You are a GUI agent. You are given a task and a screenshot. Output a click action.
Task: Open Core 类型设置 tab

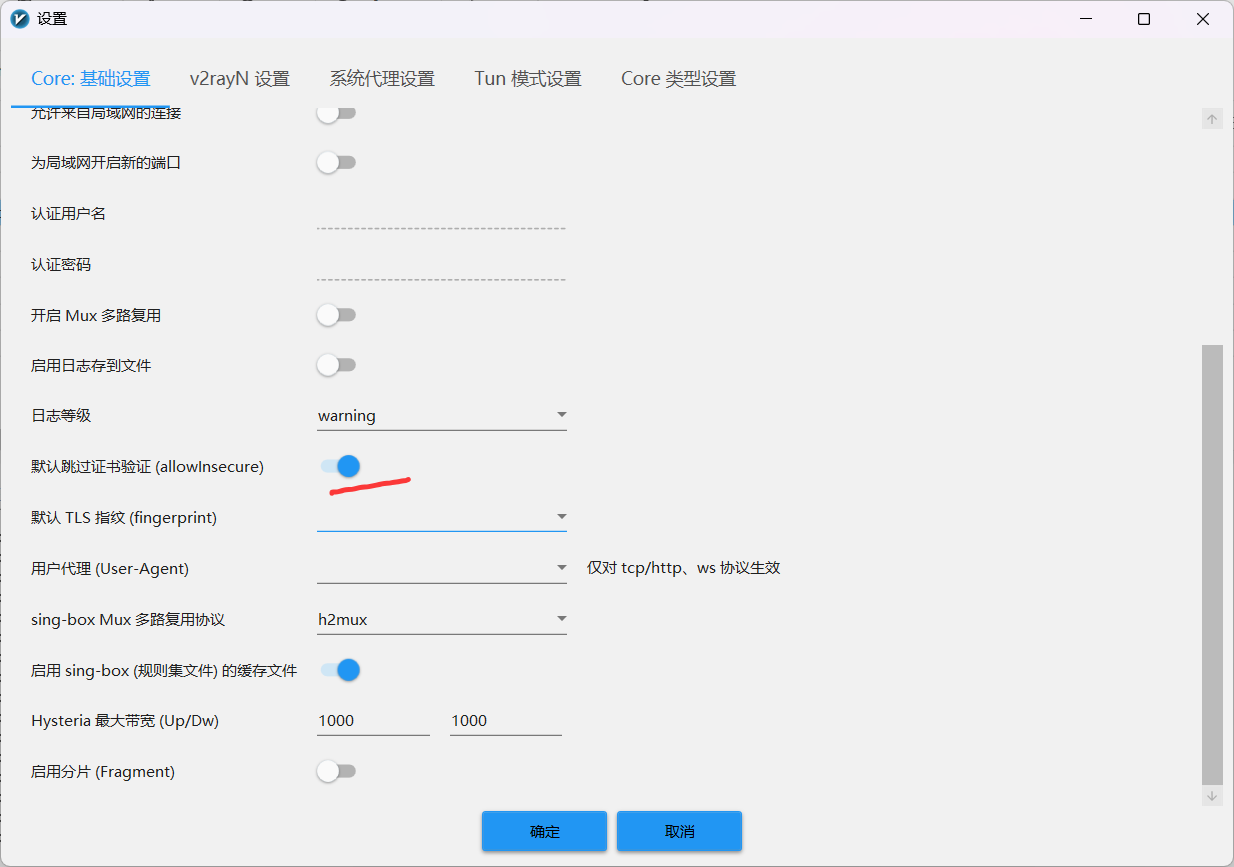[678, 79]
